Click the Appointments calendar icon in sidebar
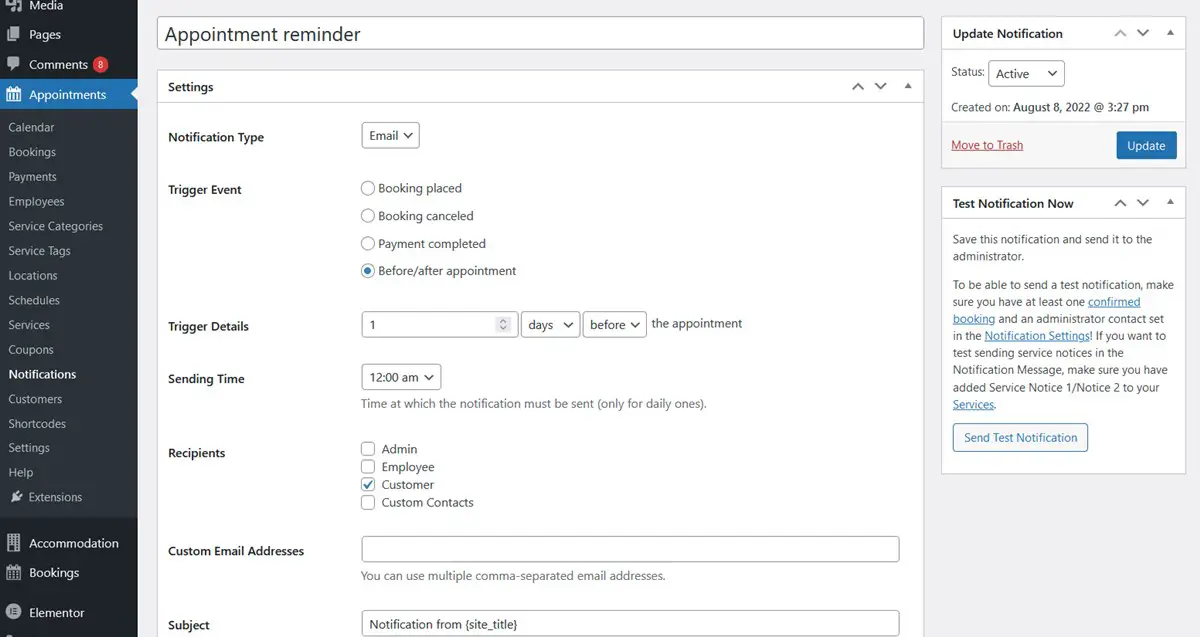Image resolution: width=1200 pixels, height=637 pixels. pyautogui.click(x=13, y=95)
